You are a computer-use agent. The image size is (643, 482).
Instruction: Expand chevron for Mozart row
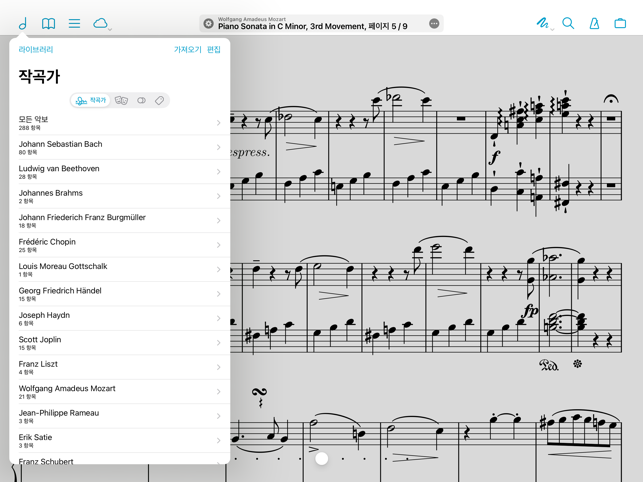(x=219, y=391)
